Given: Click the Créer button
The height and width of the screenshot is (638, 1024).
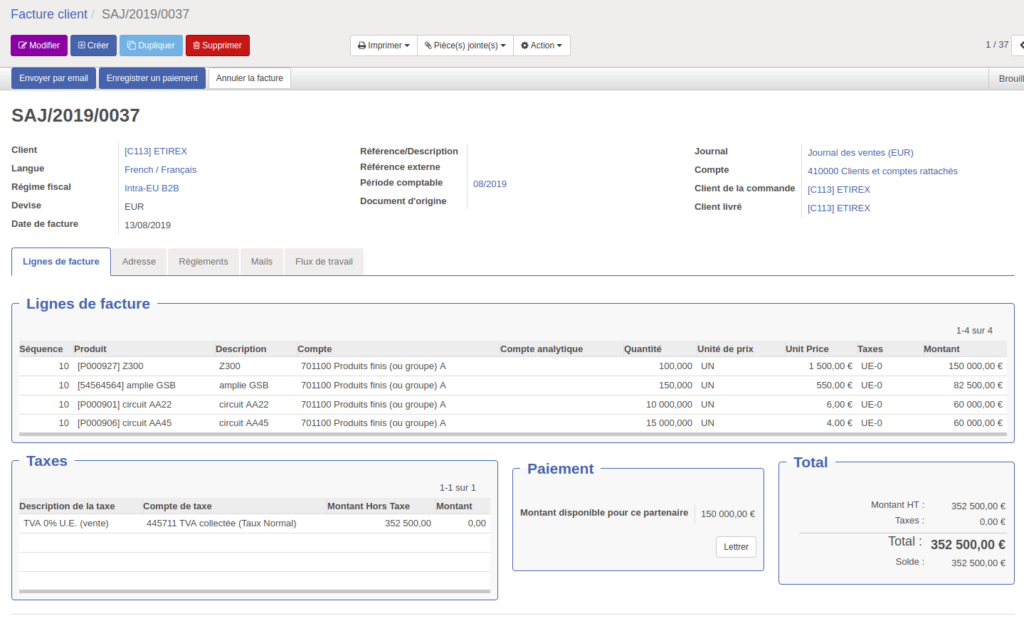Looking at the screenshot, I should tap(93, 46).
